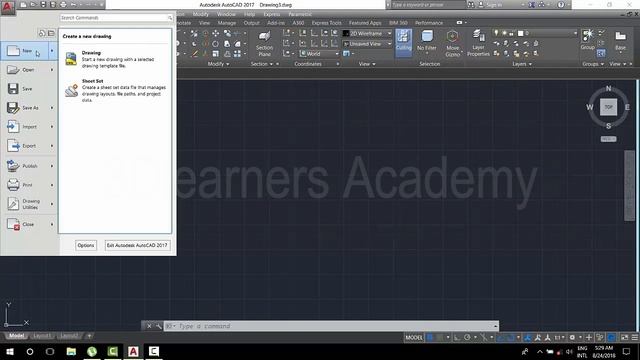Click the AutoCAD application menu logo button
This screenshot has height=360, width=640.
pyautogui.click(x=8, y=8)
